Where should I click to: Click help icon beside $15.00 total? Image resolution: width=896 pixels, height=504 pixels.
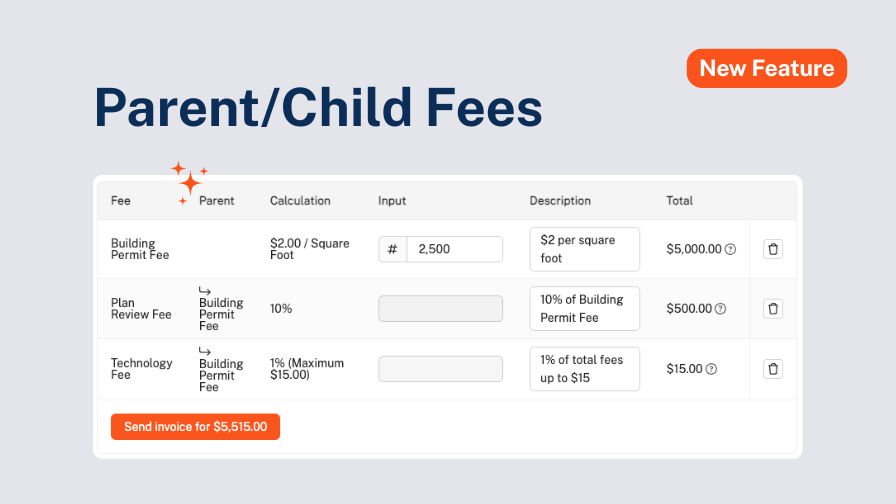(x=711, y=369)
